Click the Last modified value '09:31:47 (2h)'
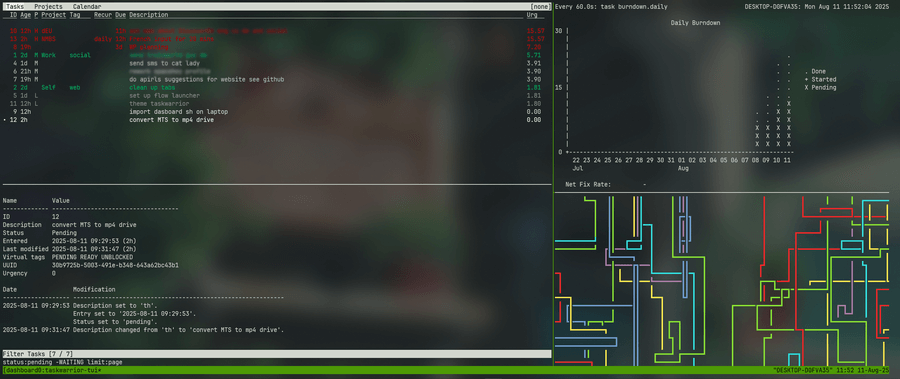The height and width of the screenshot is (379, 900). [x=94, y=249]
